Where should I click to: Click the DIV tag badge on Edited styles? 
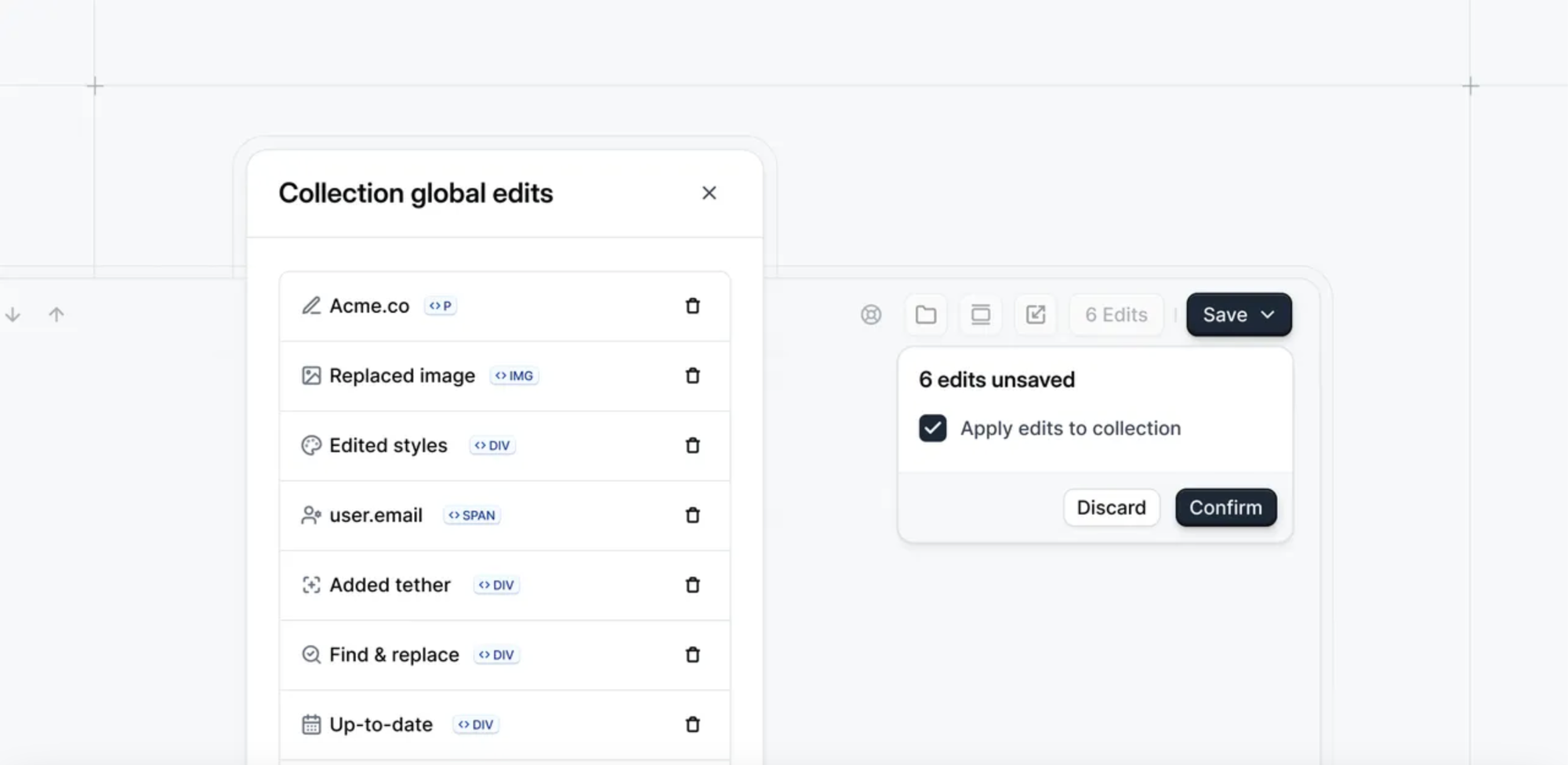pos(492,445)
